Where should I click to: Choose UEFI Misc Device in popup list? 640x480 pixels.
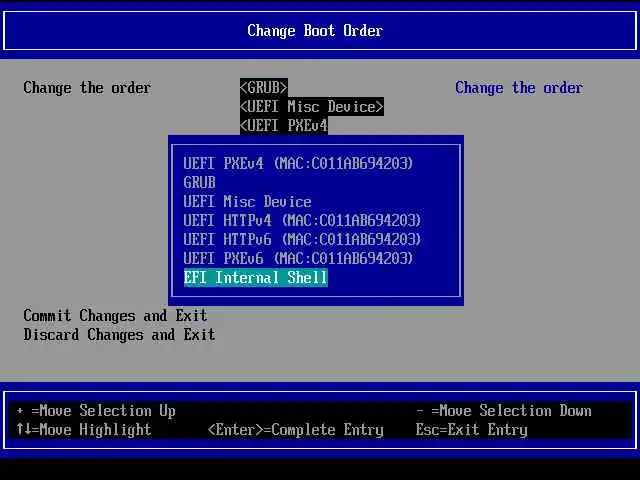point(247,202)
